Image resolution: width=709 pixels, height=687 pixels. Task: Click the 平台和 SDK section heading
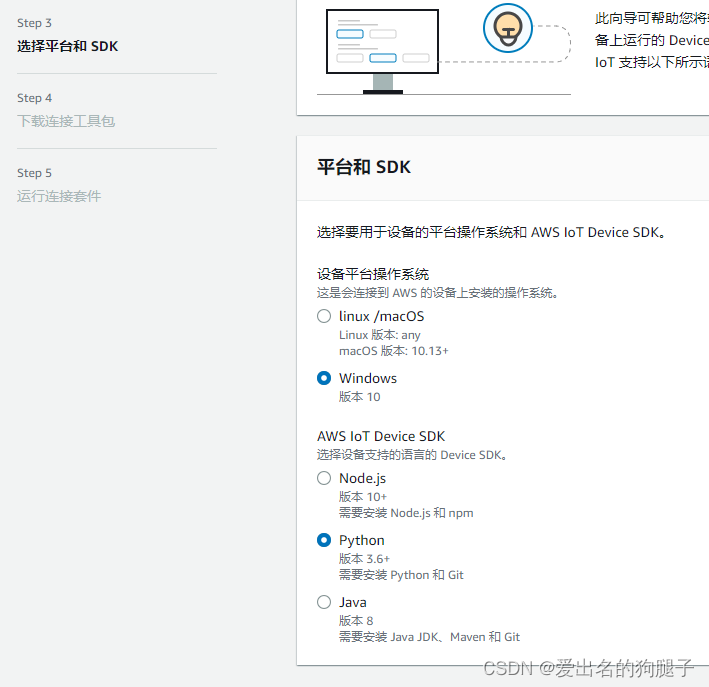coord(364,167)
